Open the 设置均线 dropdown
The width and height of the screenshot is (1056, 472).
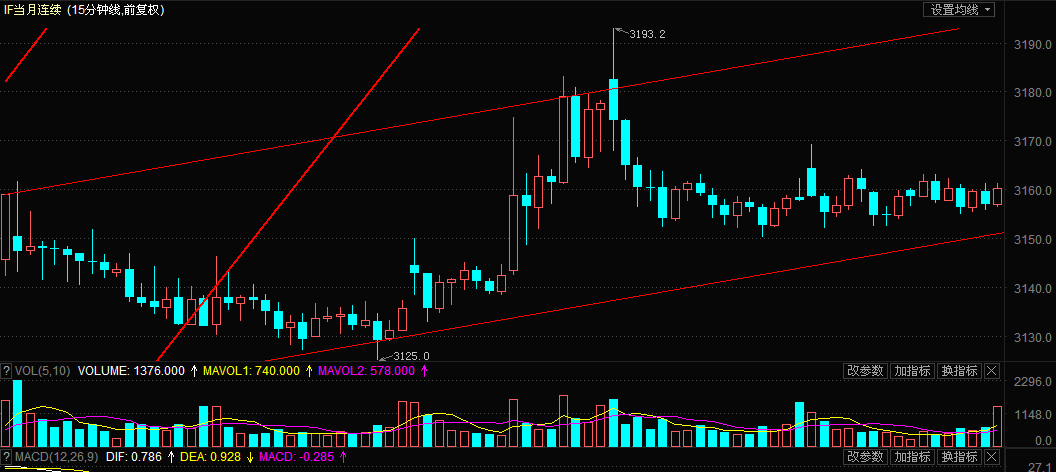coord(960,9)
